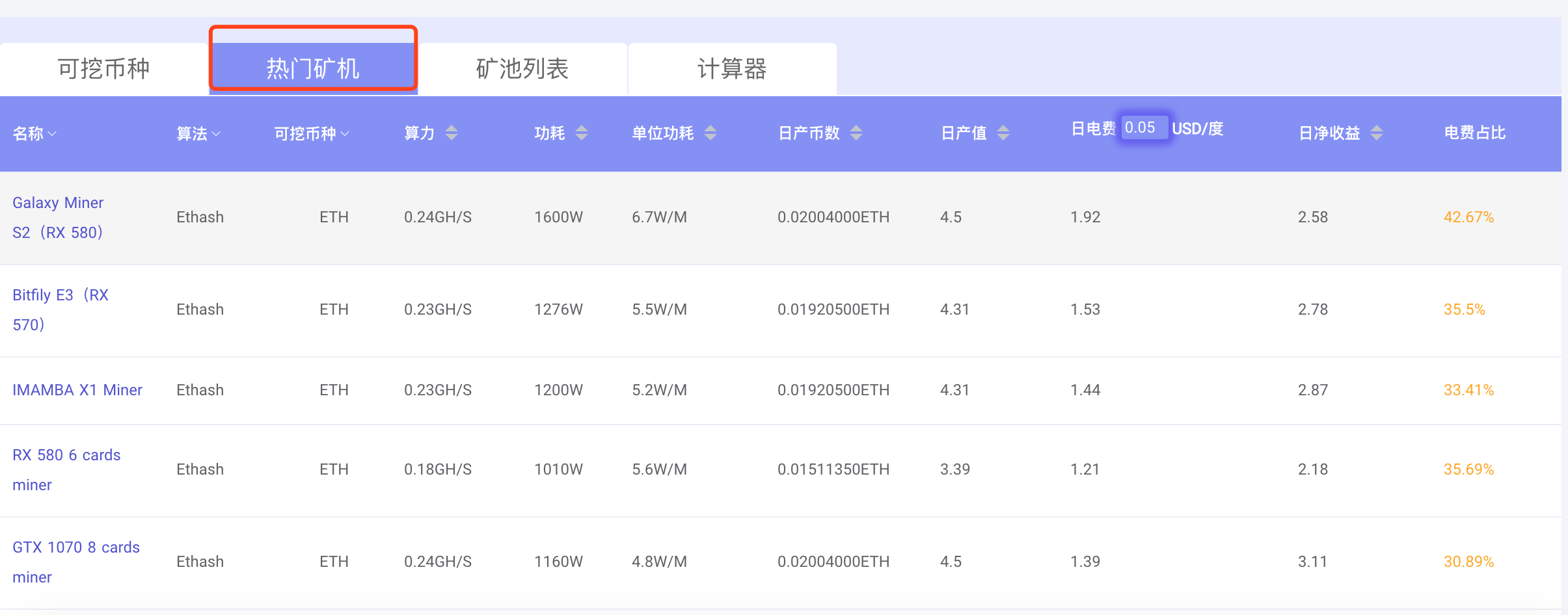The width and height of the screenshot is (1568, 615).
Task: Click the 1.21 daily electricity cost
Action: 1085,469
